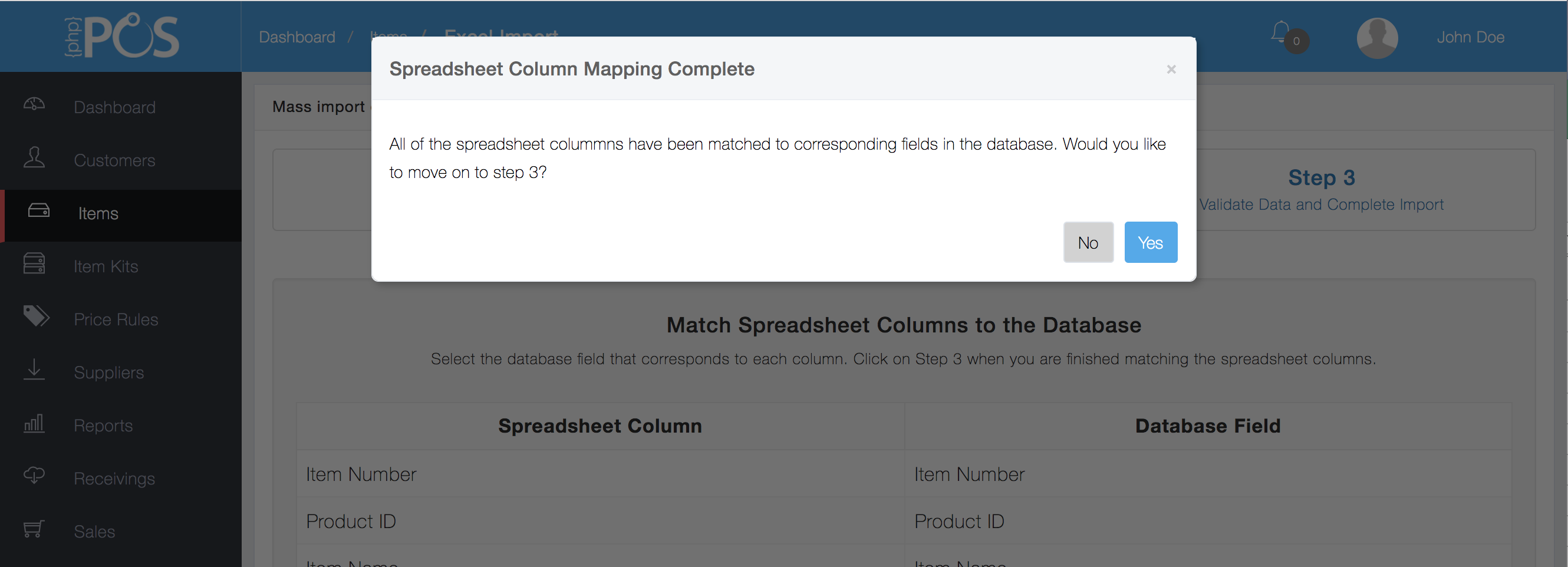Click the Customers person icon

point(34,157)
